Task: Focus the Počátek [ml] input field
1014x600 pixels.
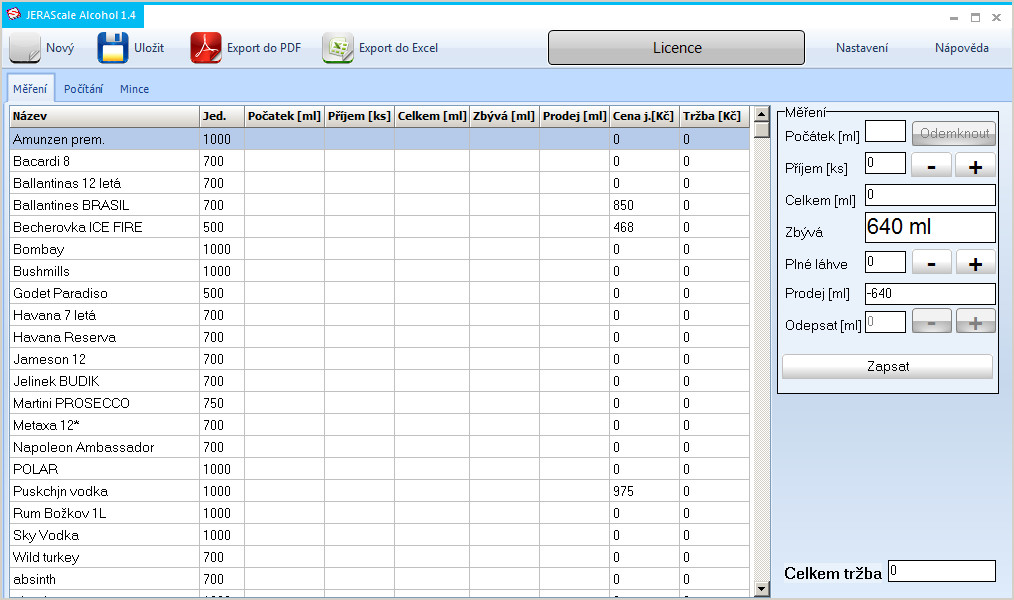Action: pyautogui.click(x=885, y=131)
